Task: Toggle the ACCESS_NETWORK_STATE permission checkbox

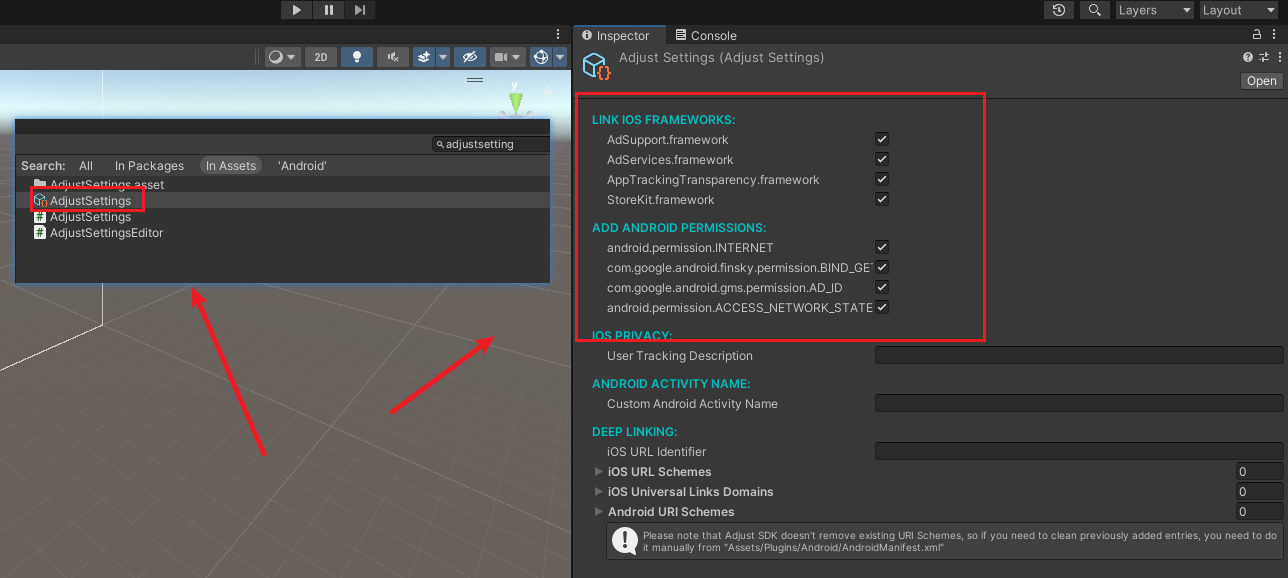Action: 882,307
